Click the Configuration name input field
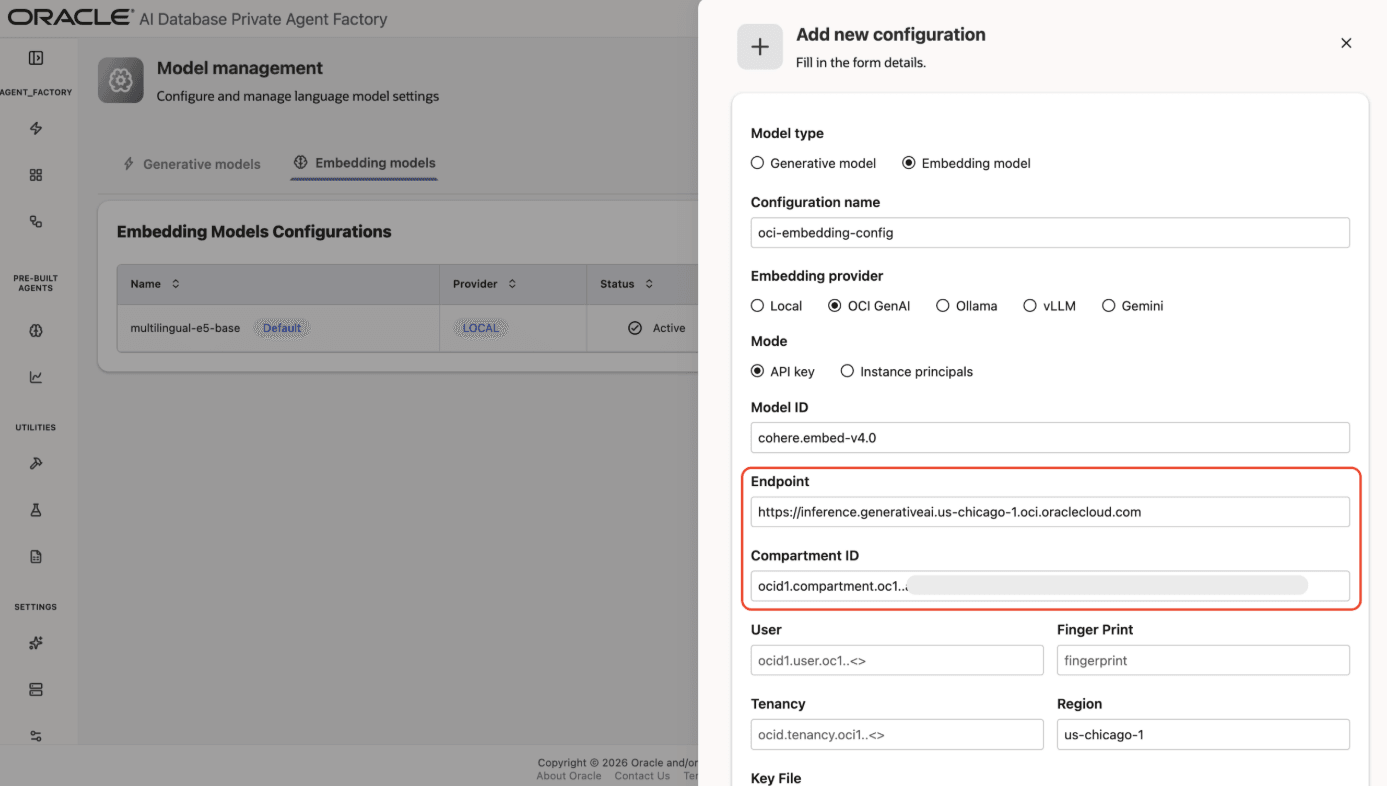The width and height of the screenshot is (1387, 786). [1050, 233]
